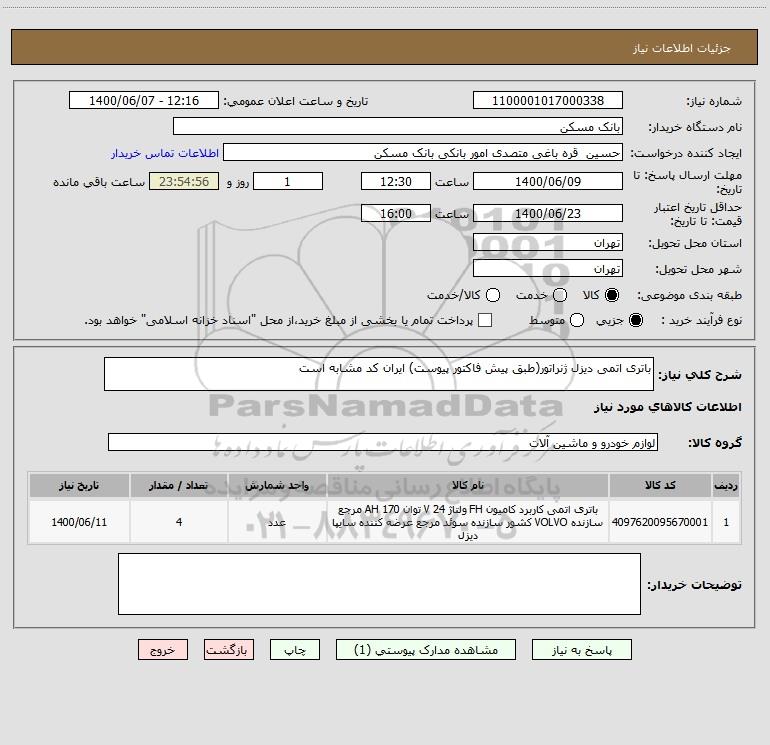The width and height of the screenshot is (770, 745).
Task: Click the شرح کلی نیاز description box
Action: 379,374
